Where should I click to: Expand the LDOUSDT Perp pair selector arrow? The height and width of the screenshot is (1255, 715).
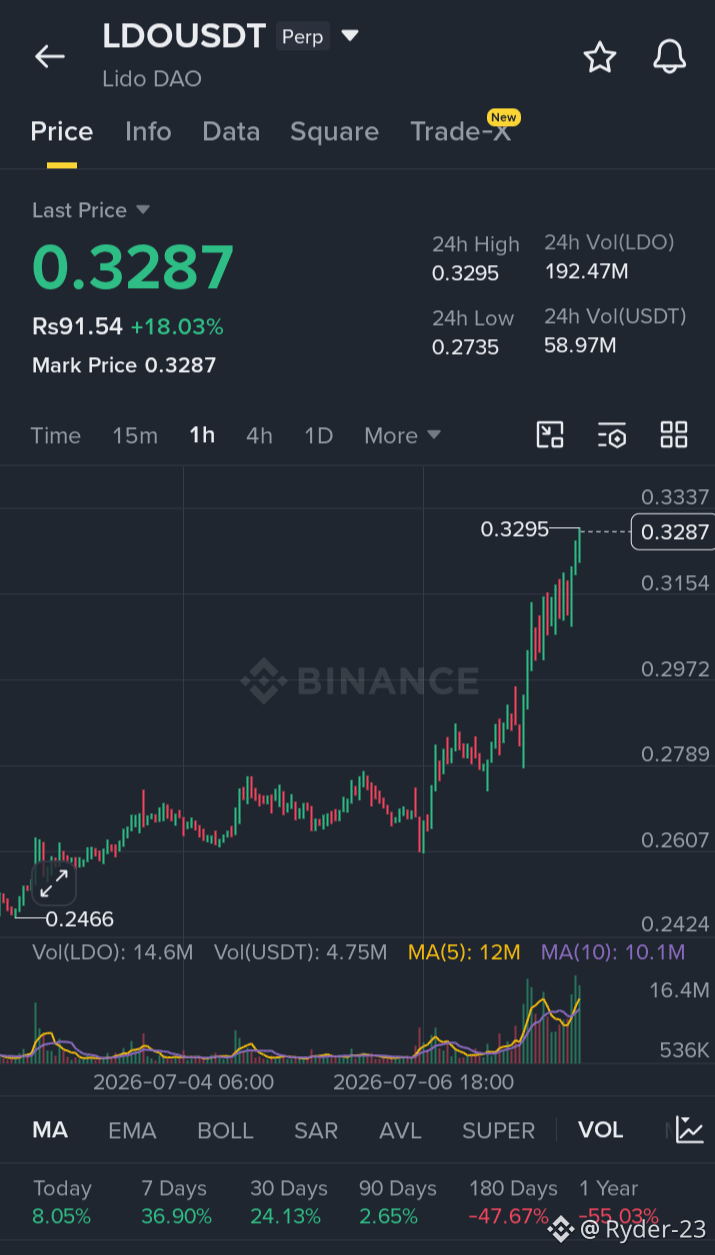[349, 36]
